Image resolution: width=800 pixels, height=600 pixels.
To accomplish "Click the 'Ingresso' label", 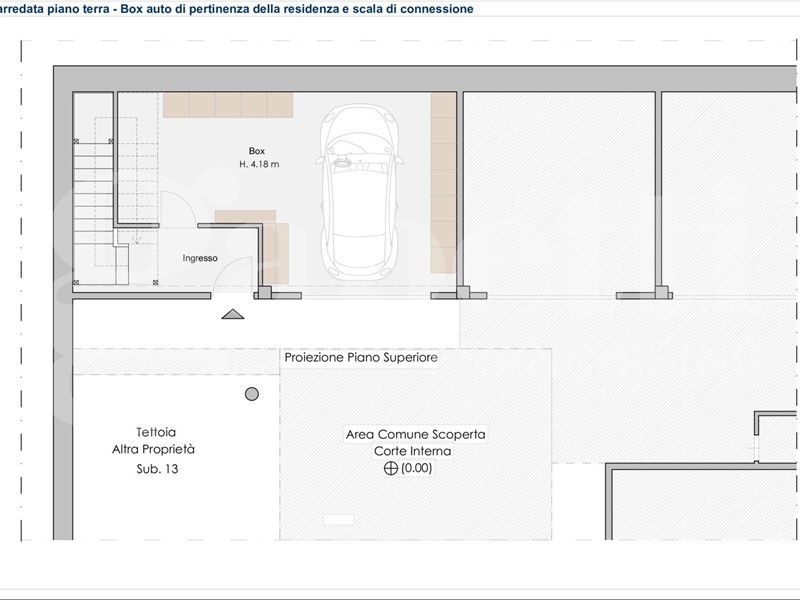I will coord(198,258).
